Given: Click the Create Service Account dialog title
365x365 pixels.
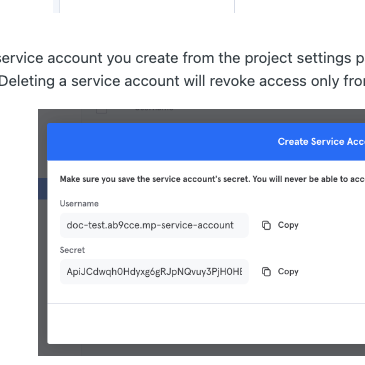Looking at the screenshot, I should 321,142.
